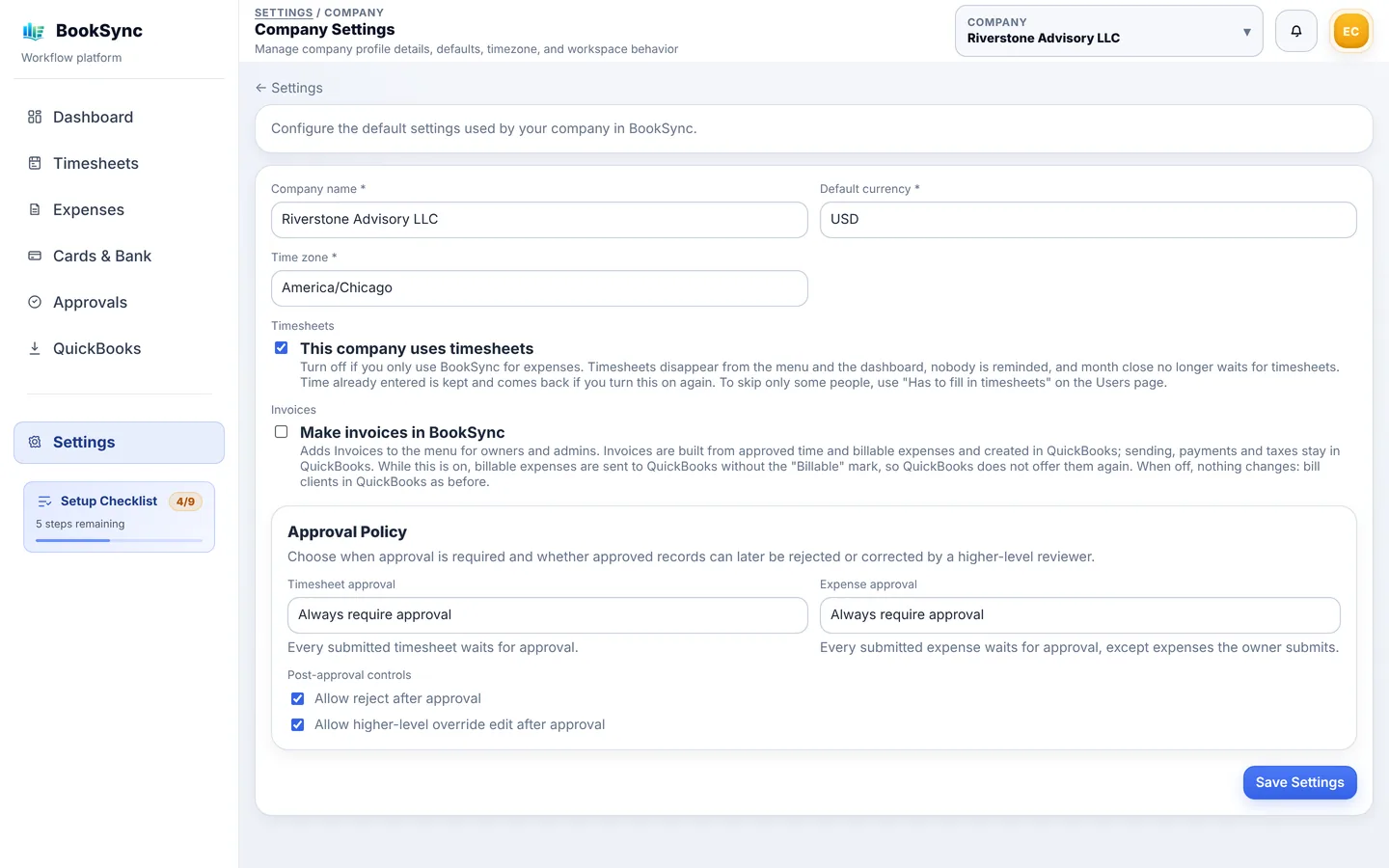Open Expenses page
This screenshot has height=868, width=1389.
(x=119, y=209)
